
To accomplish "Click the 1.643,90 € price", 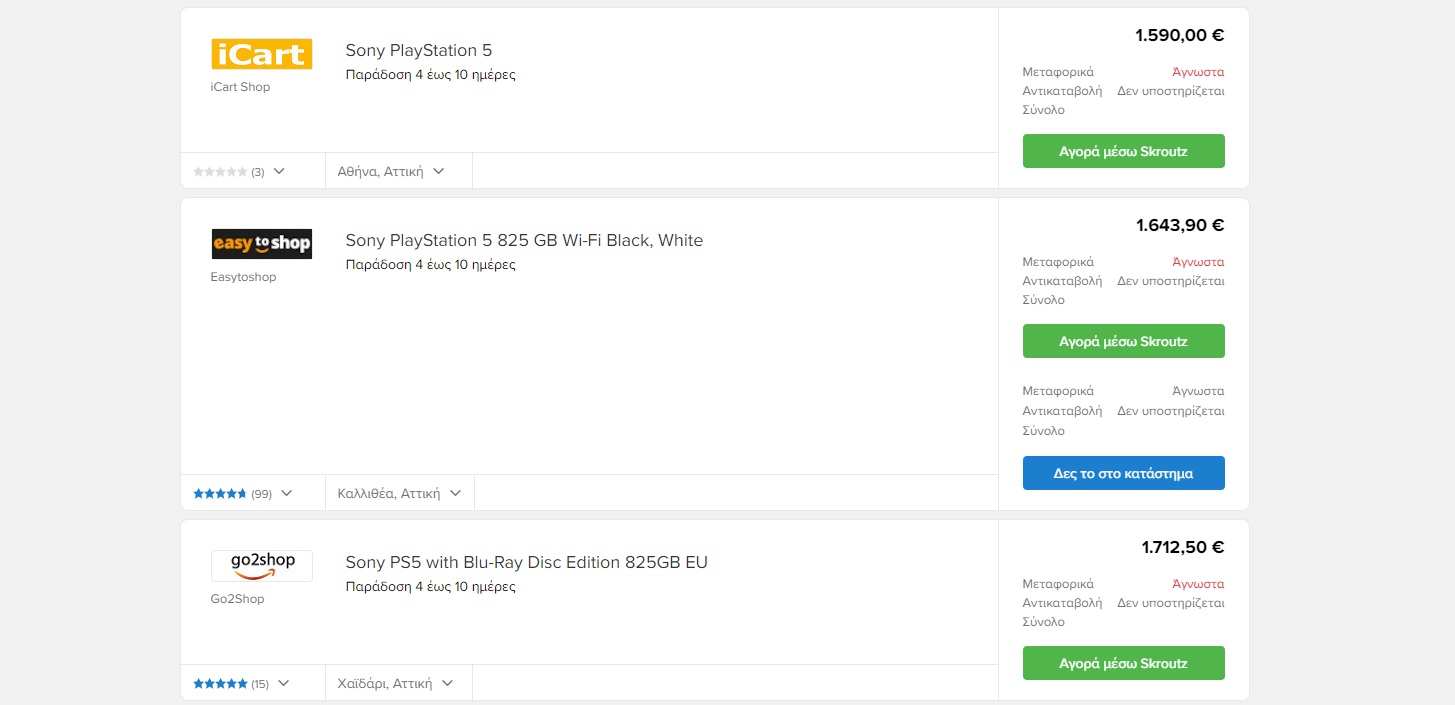I will [1180, 225].
